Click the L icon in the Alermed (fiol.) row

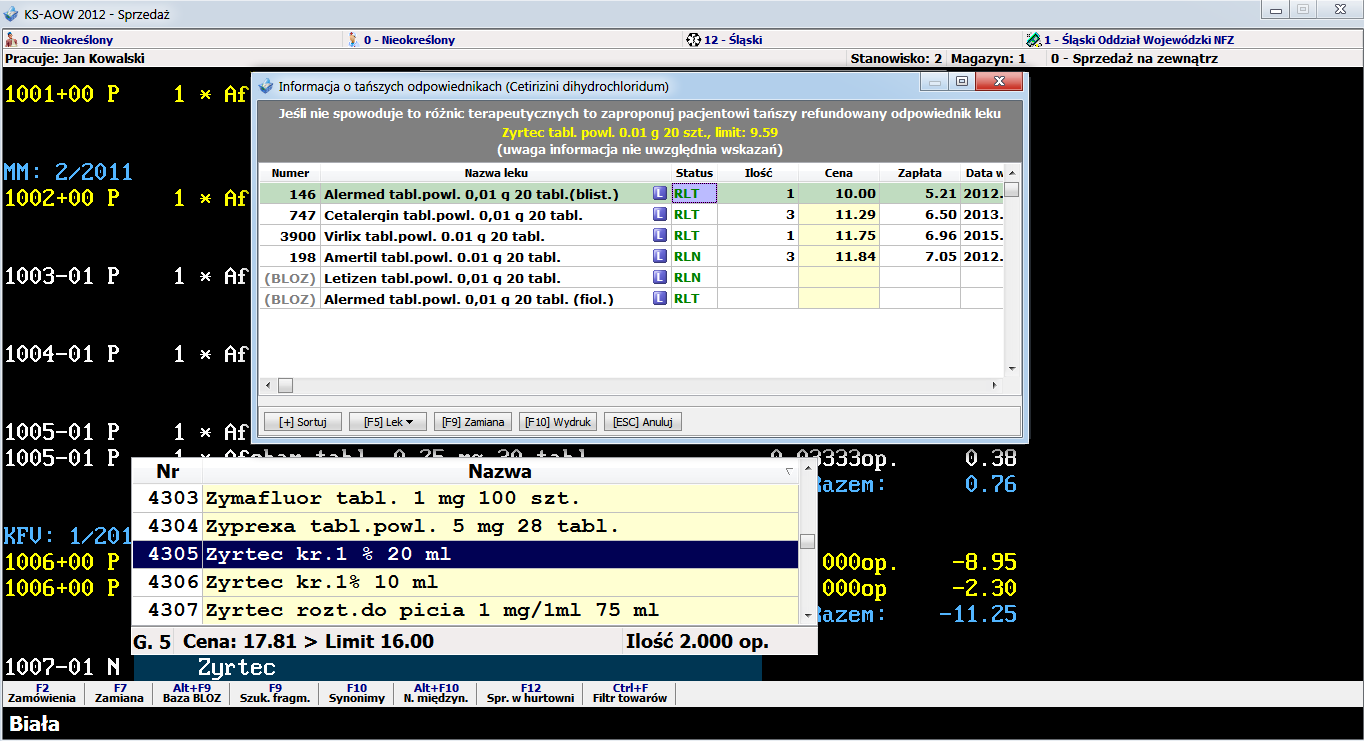click(x=659, y=298)
